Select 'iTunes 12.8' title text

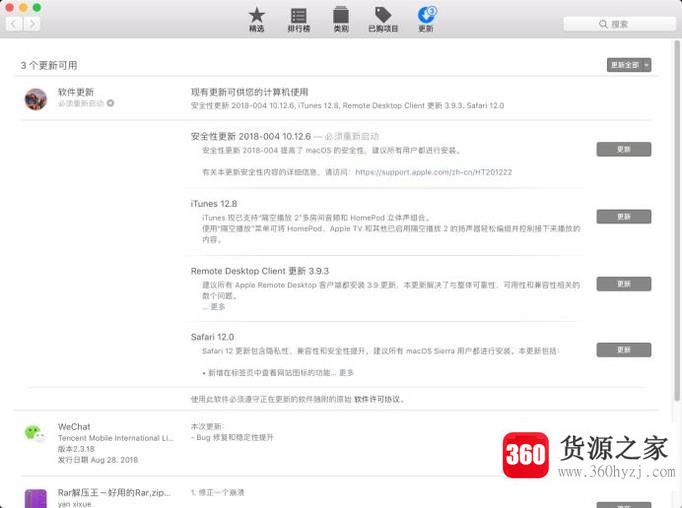[x=214, y=204]
